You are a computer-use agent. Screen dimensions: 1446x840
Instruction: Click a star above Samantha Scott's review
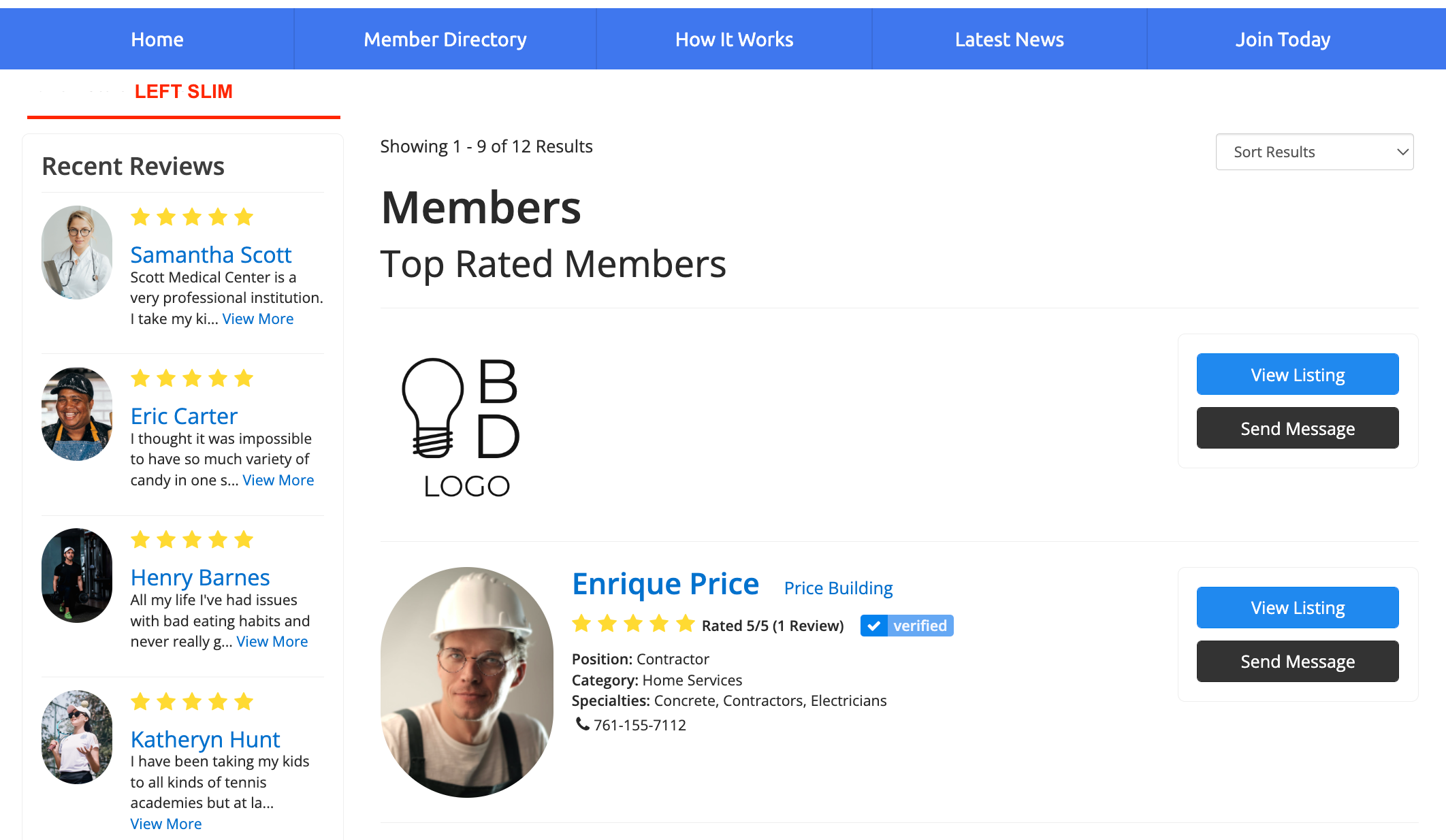[x=191, y=217]
